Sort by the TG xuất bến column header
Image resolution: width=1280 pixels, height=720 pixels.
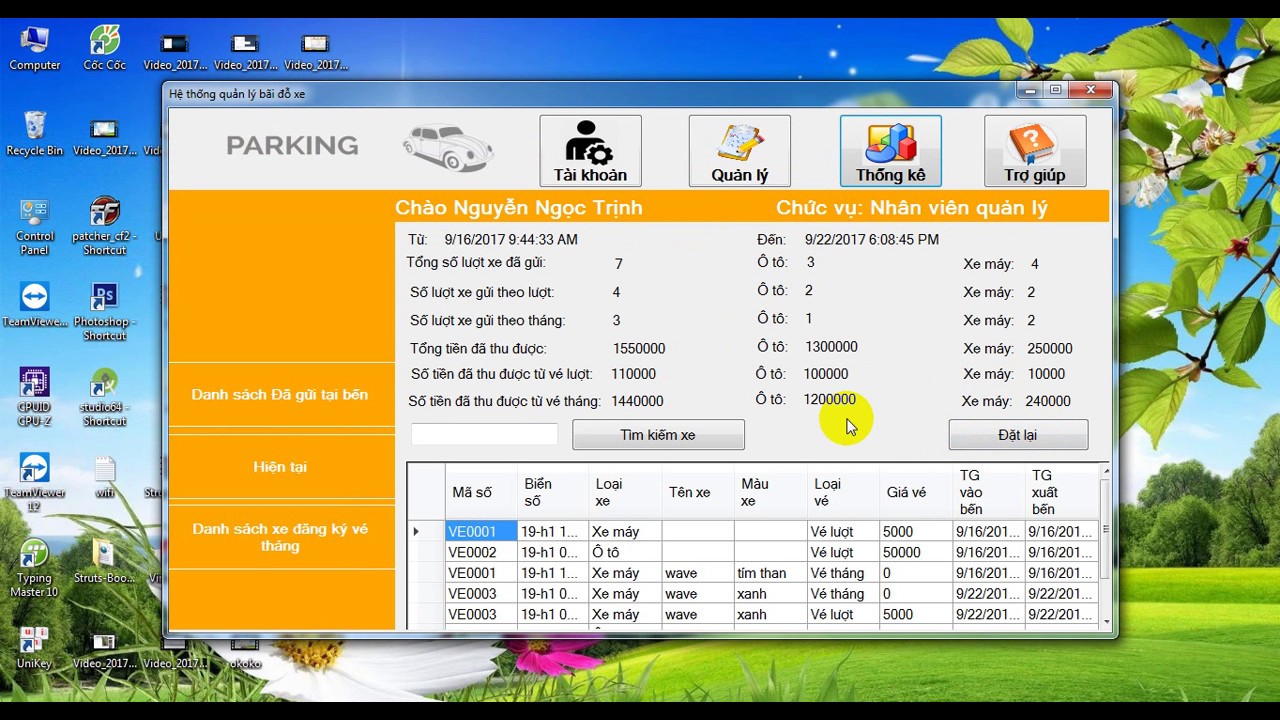pos(1061,492)
